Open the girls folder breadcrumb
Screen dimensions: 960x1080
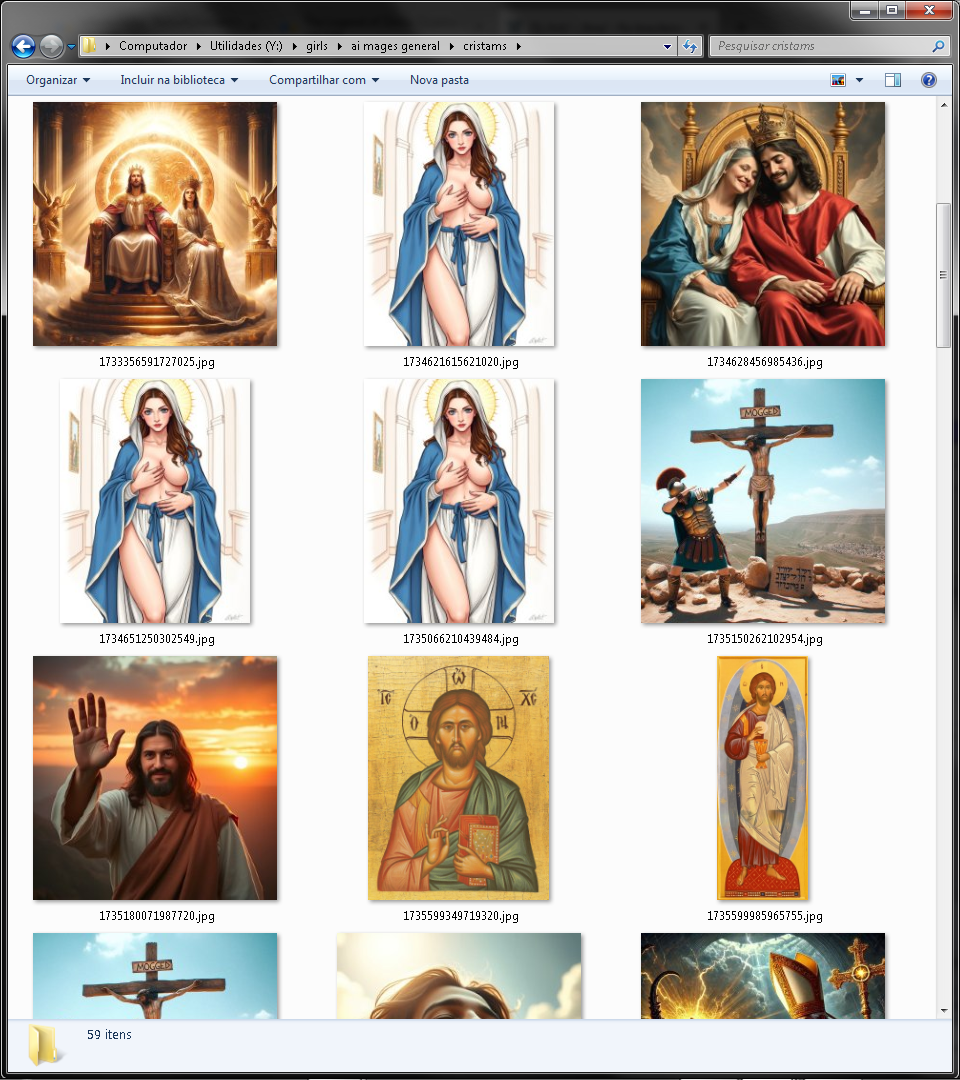pos(317,46)
